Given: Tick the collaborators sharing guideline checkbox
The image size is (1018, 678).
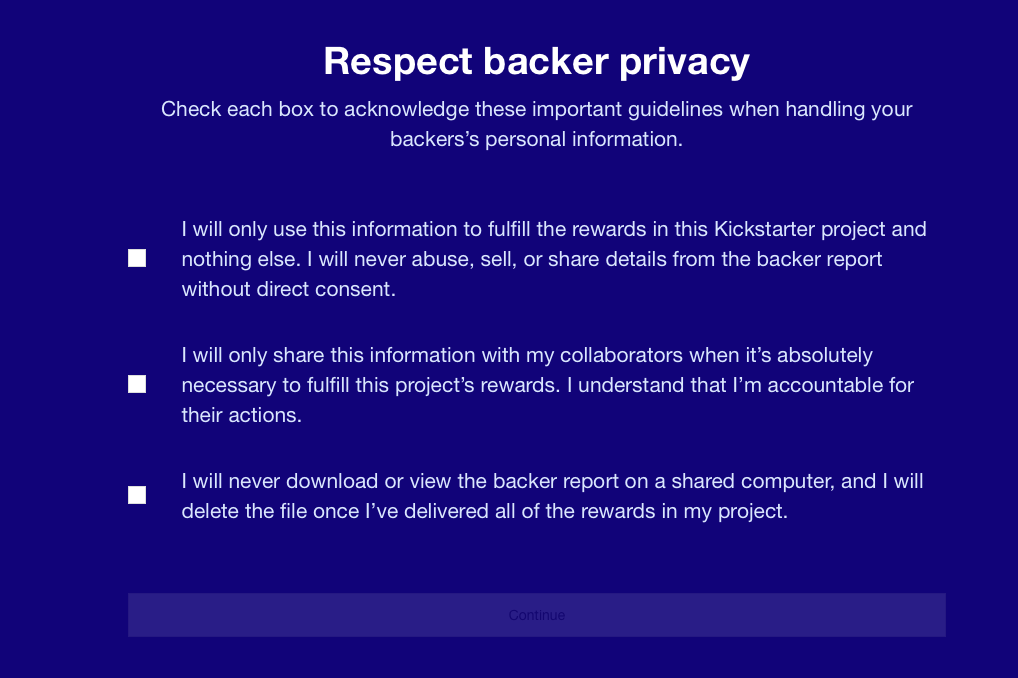Looking at the screenshot, I should pyautogui.click(x=137, y=385).
